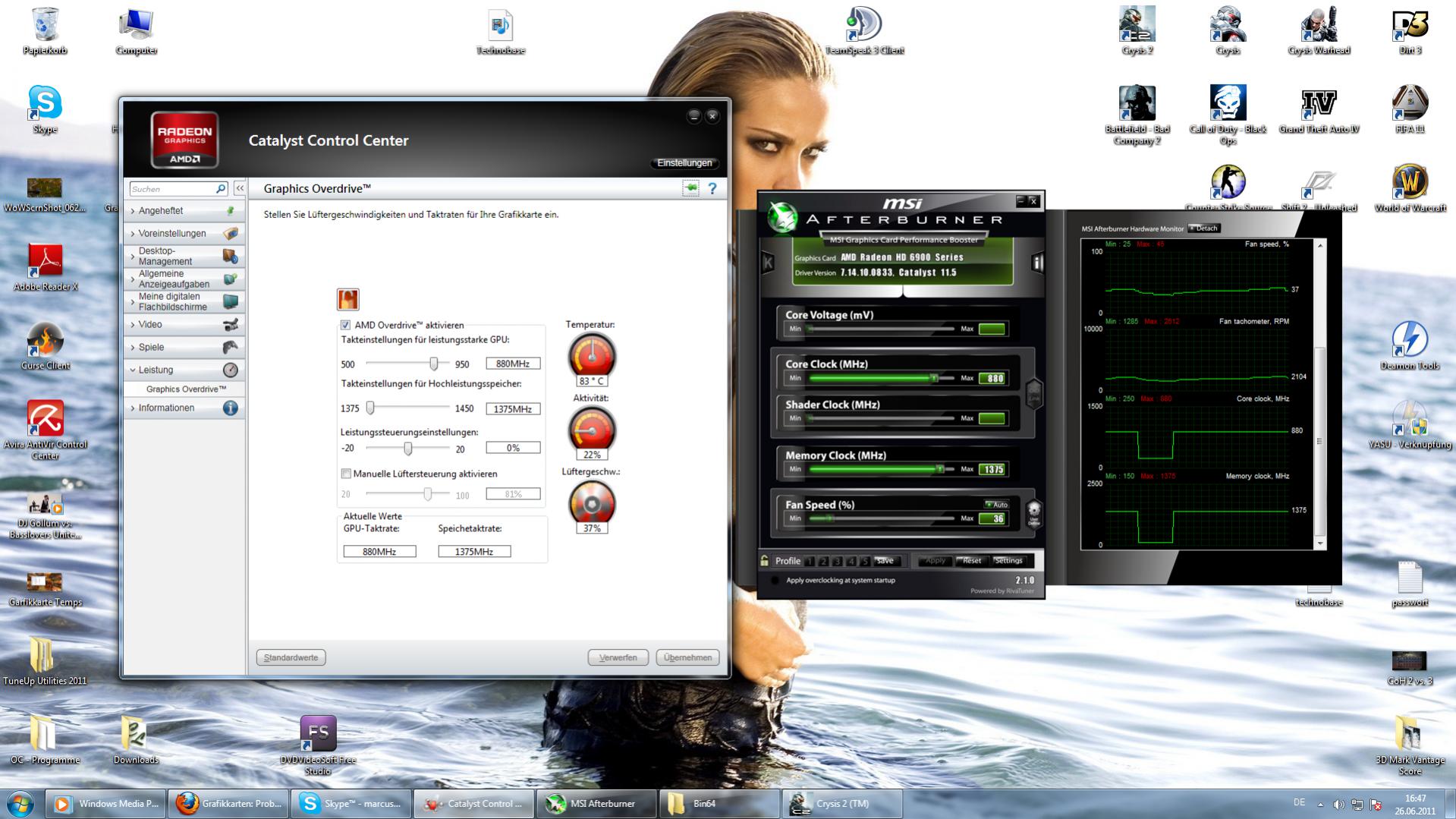Viewport: 1456px width, 819px height.
Task: Switch to Bin64 folder in the taskbar
Action: coord(720,804)
